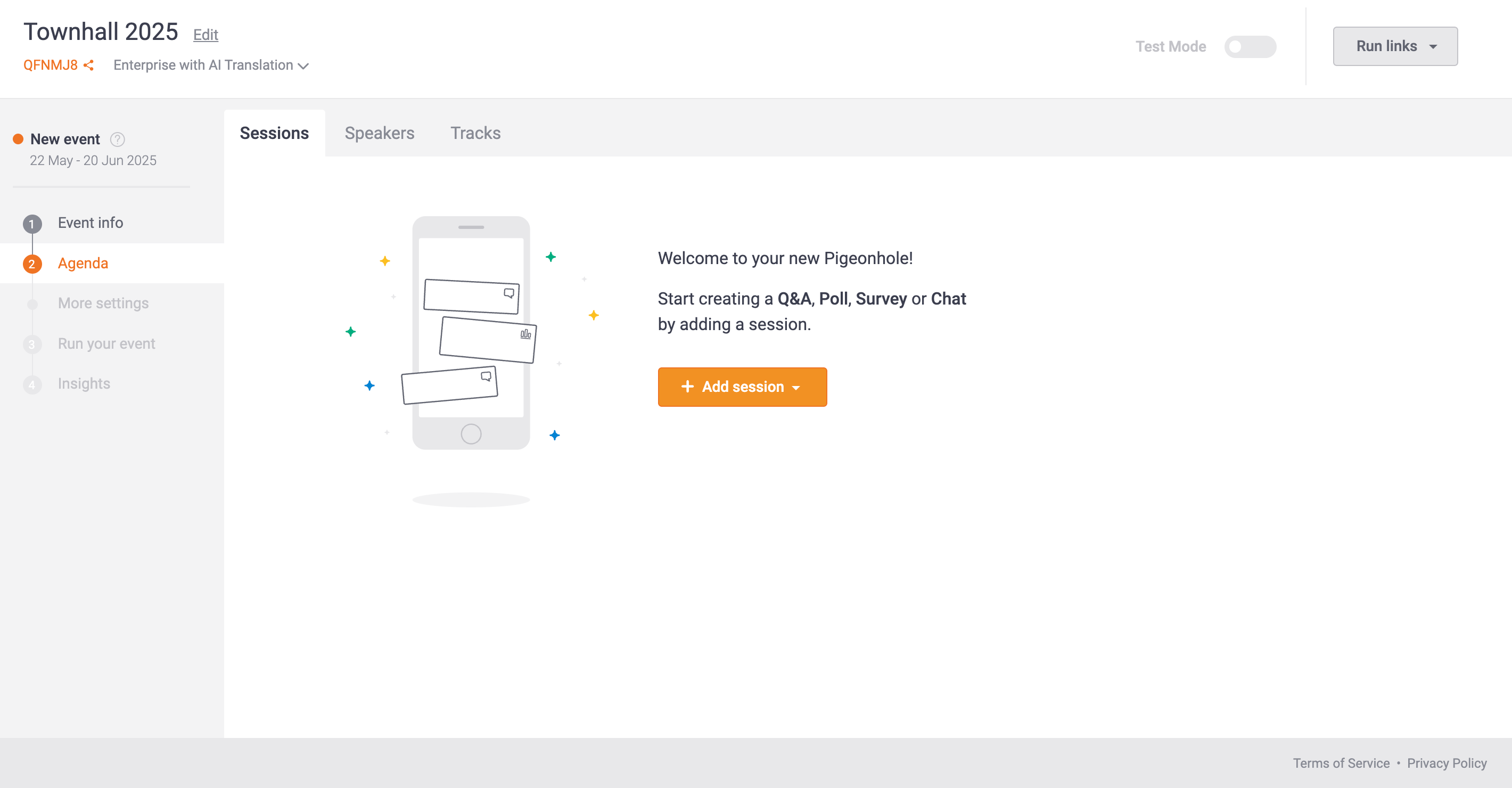Viewport: 1512px width, 788px height.
Task: Click the share icon next to QFNMJ8
Action: (88, 65)
